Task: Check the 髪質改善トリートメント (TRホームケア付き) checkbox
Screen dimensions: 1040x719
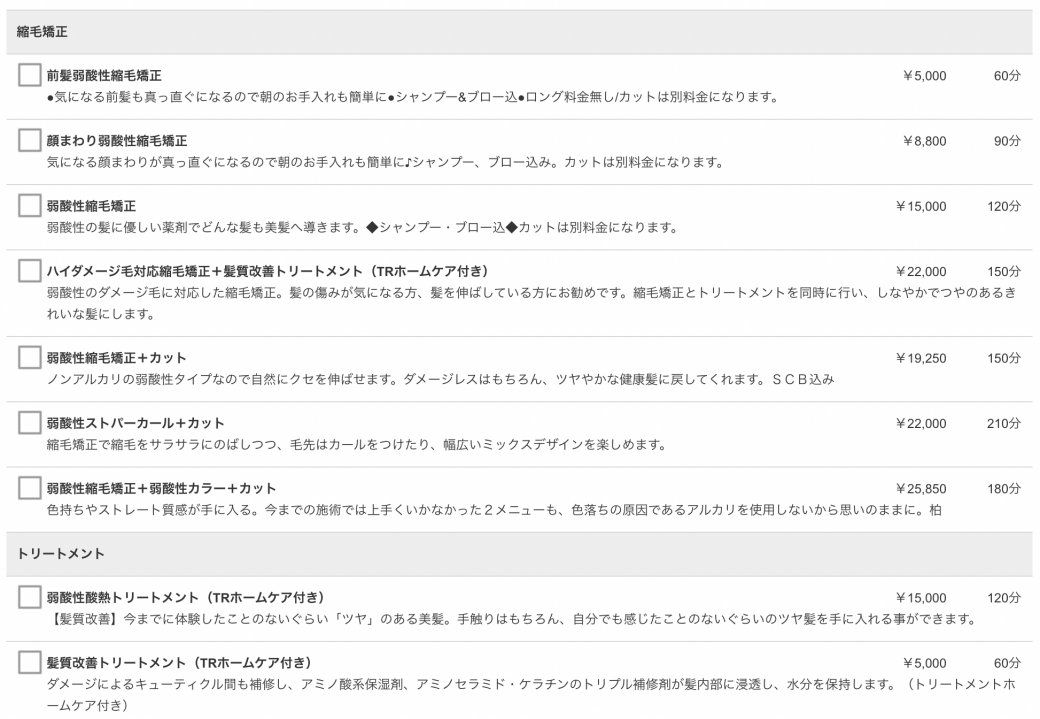Action: 30,663
